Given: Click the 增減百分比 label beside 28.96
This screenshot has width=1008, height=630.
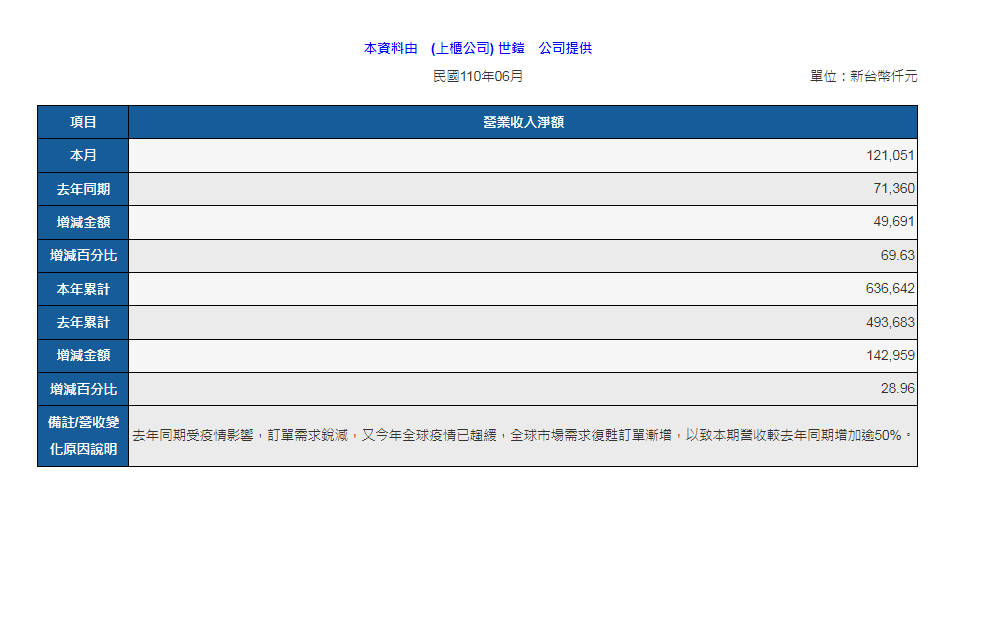Looking at the screenshot, I should point(83,389).
